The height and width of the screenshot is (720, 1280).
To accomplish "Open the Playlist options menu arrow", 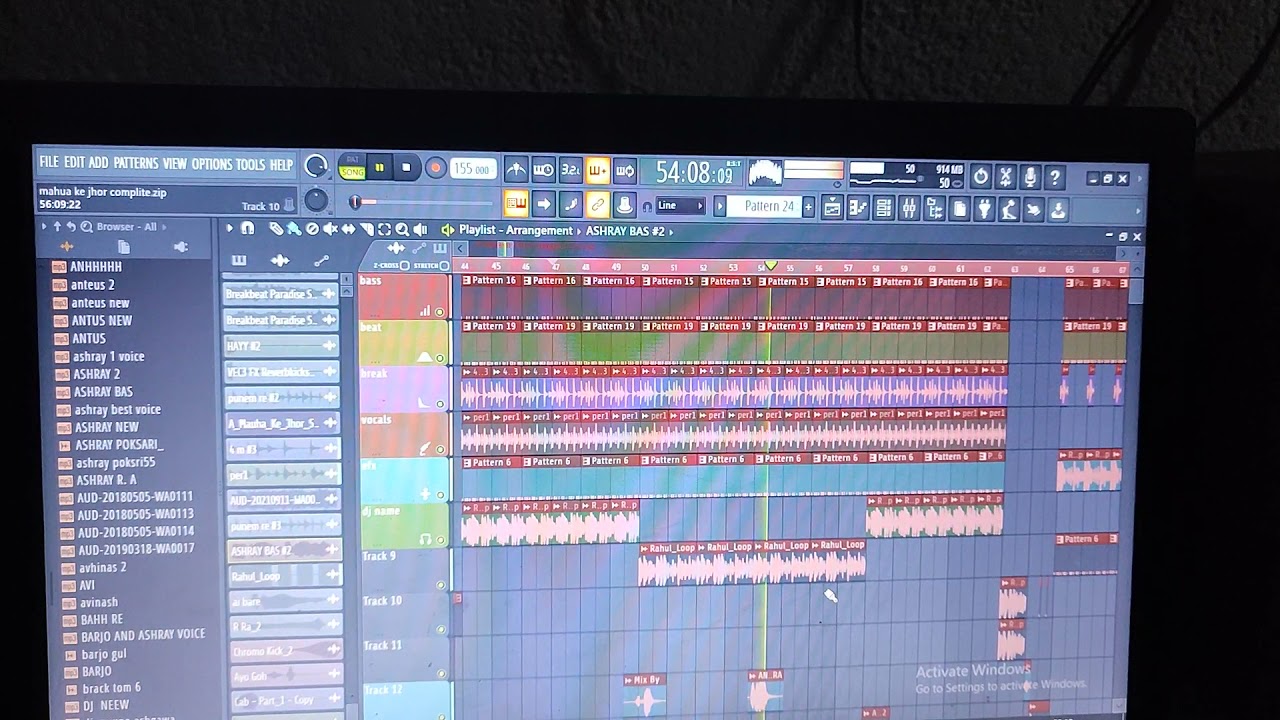I will pos(229,228).
